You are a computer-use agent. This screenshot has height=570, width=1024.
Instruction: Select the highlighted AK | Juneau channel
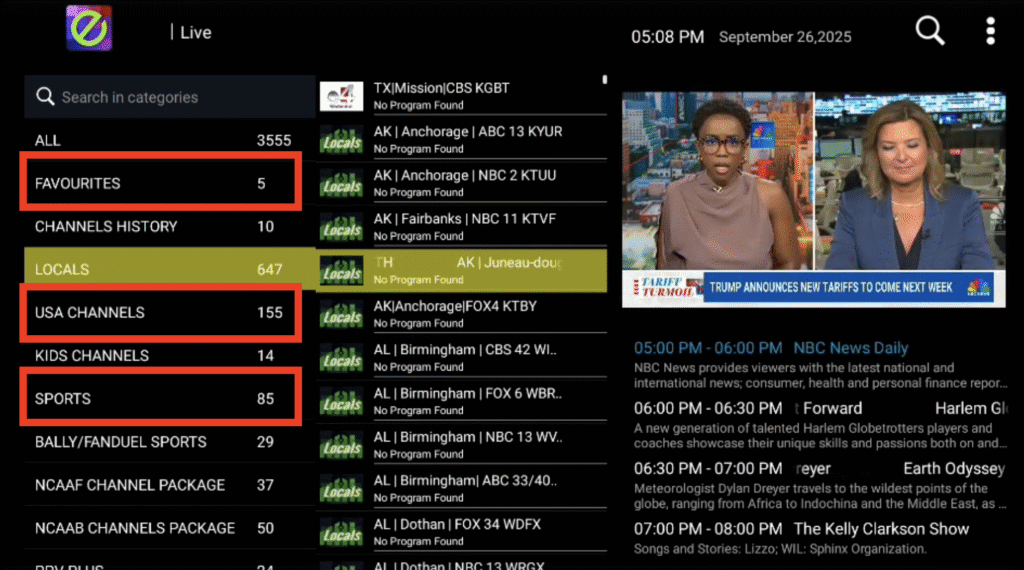click(462, 271)
